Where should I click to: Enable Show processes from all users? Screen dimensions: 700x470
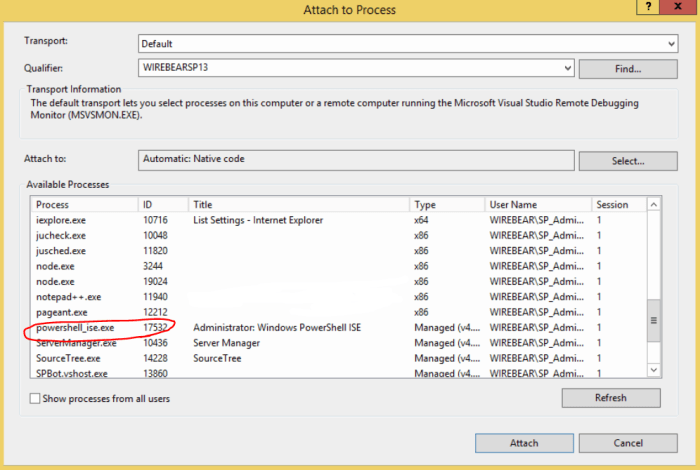click(x=36, y=398)
